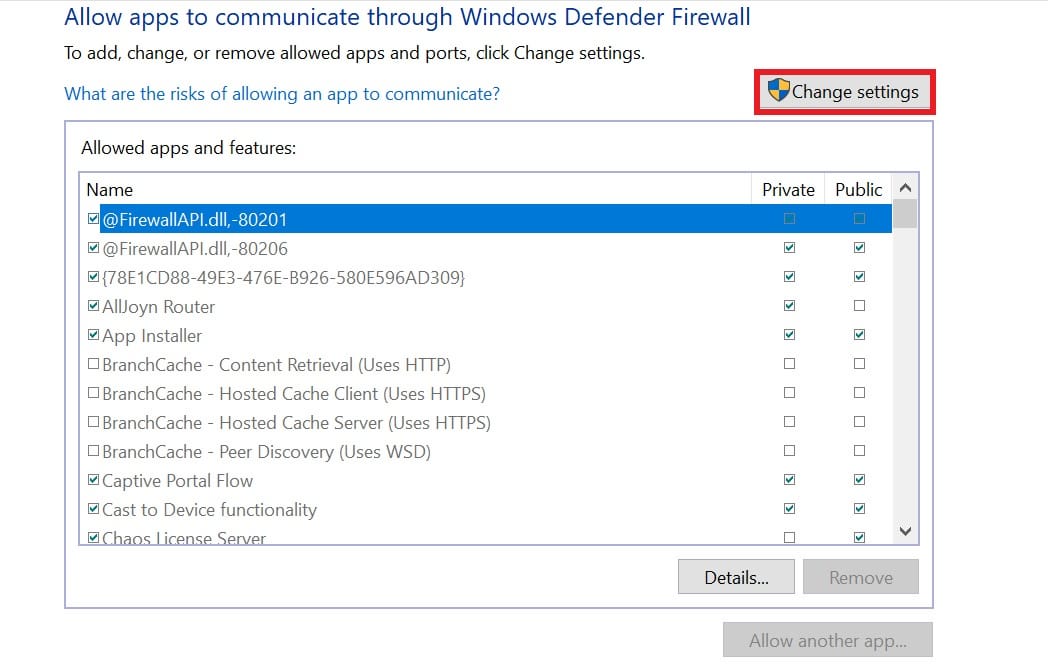Uncheck the name checkbox for @FirewallAPI.dll,-80206
Viewport: 1048px width, 669px height.
(94, 248)
